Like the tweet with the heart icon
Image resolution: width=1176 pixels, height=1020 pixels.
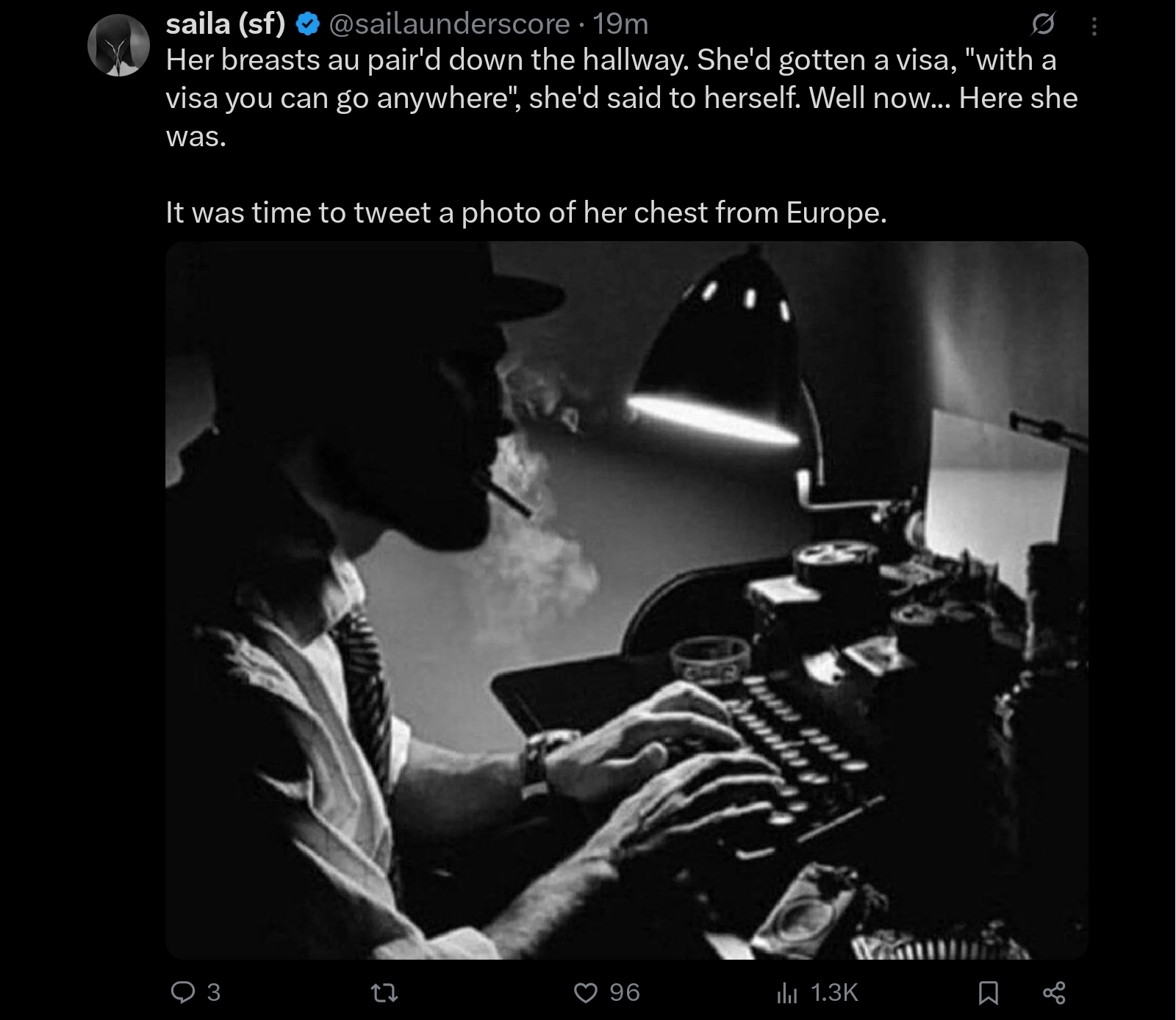586,994
